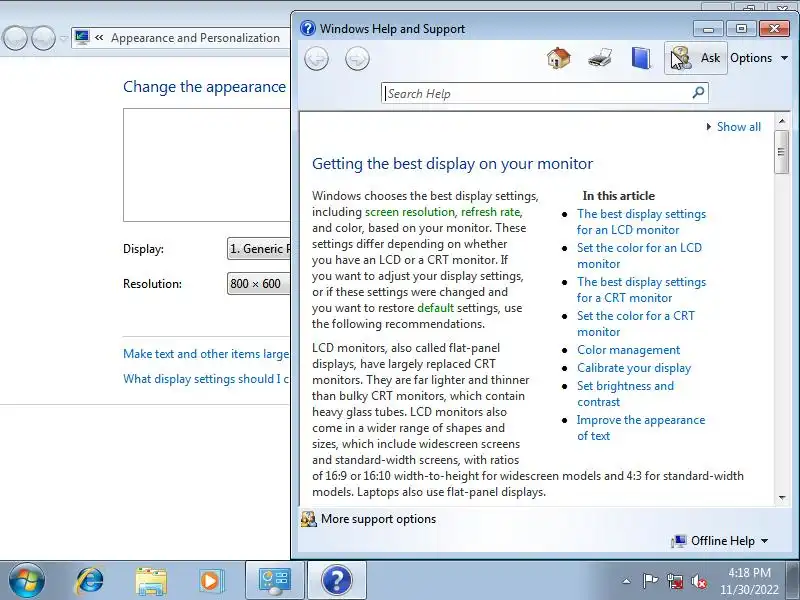
Task: Click the Search Help input field
Action: (536, 93)
